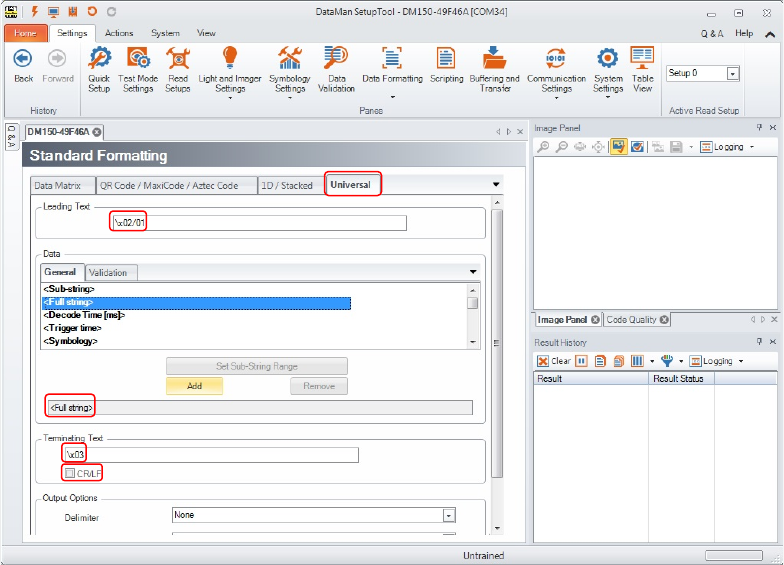784x565 pixels.
Task: Open the Scripting pane
Action: tap(446, 68)
